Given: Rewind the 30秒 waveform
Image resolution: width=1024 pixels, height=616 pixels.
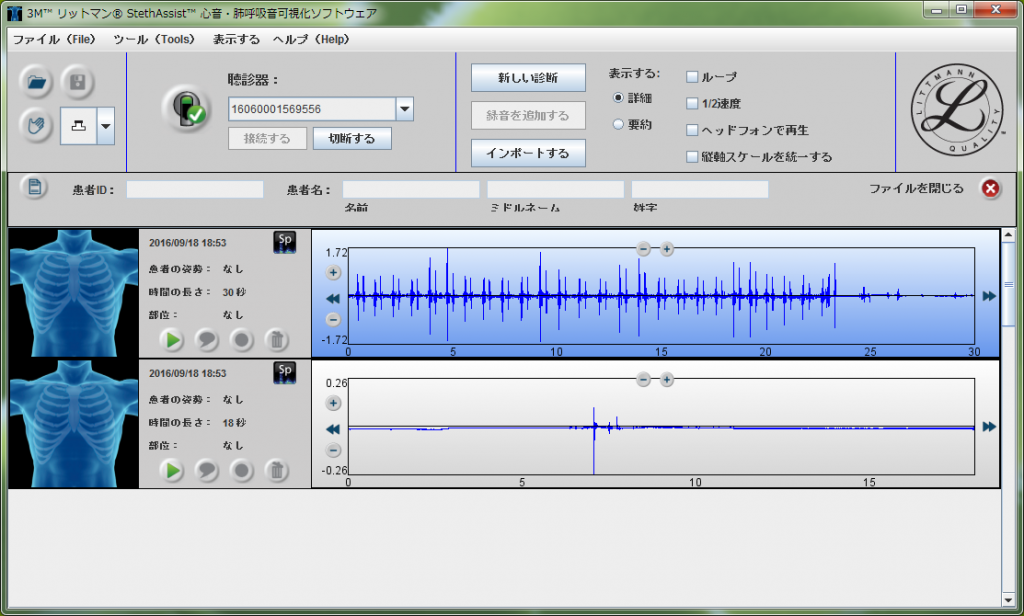Looking at the screenshot, I should pyautogui.click(x=333, y=298).
